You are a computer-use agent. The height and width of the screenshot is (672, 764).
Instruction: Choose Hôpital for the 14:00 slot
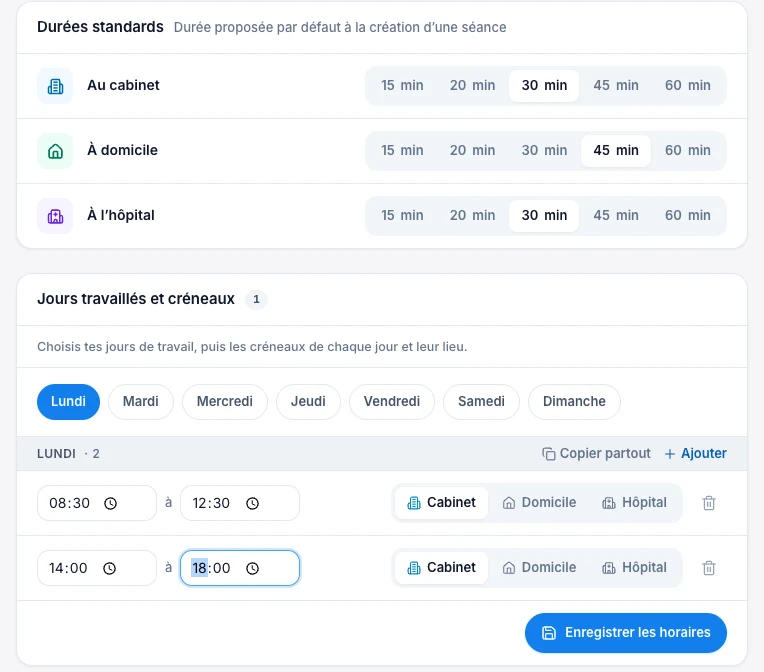[x=634, y=568]
